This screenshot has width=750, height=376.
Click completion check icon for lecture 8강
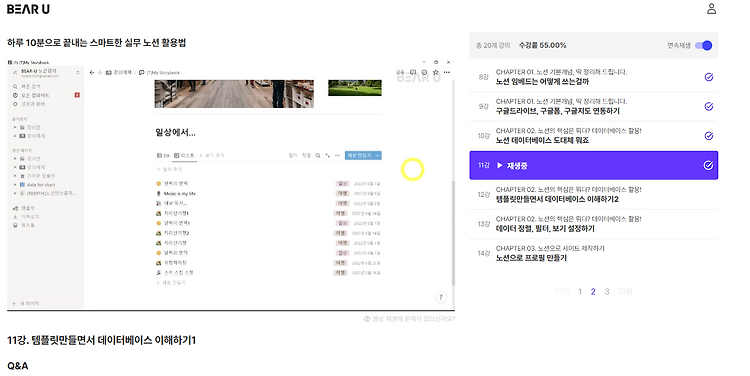[709, 77]
